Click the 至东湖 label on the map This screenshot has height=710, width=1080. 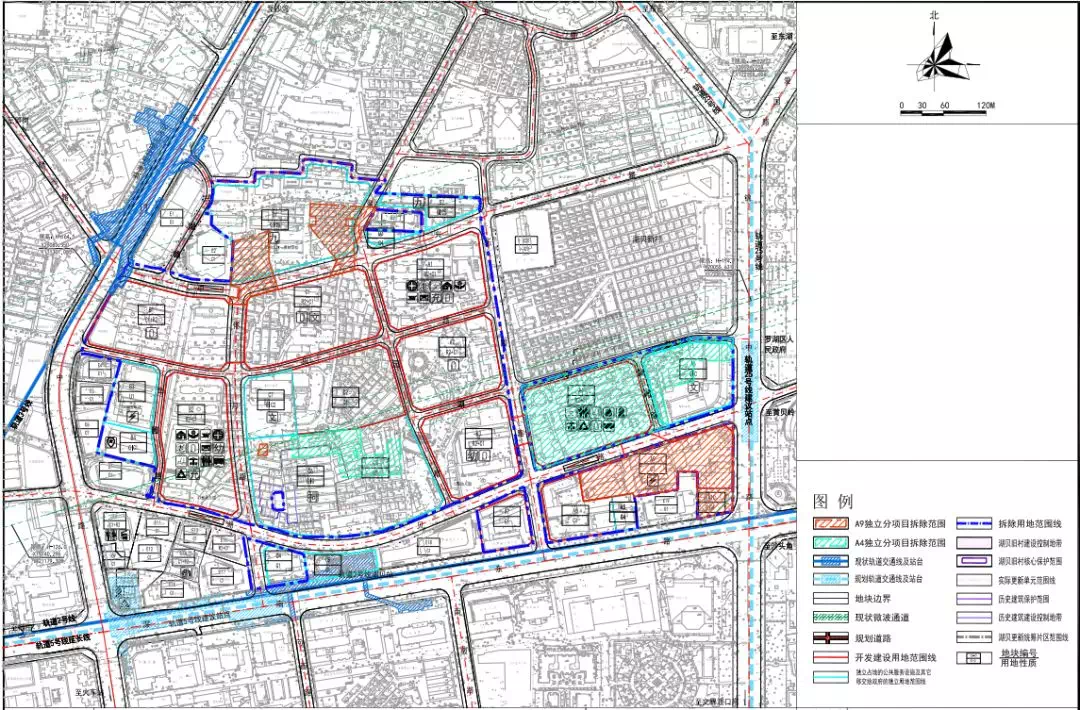click(x=782, y=36)
